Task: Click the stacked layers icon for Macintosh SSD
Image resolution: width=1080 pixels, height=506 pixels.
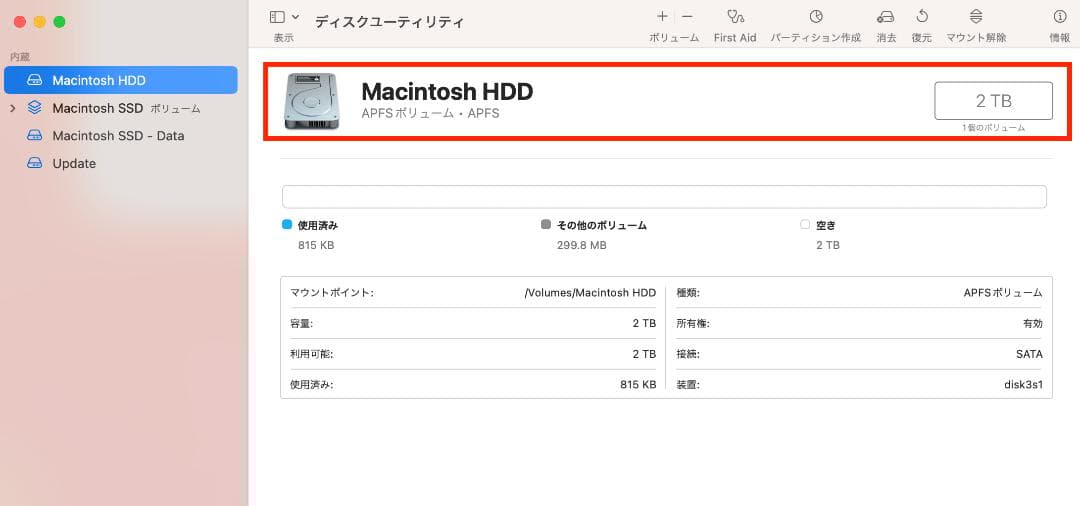Action: (34, 108)
